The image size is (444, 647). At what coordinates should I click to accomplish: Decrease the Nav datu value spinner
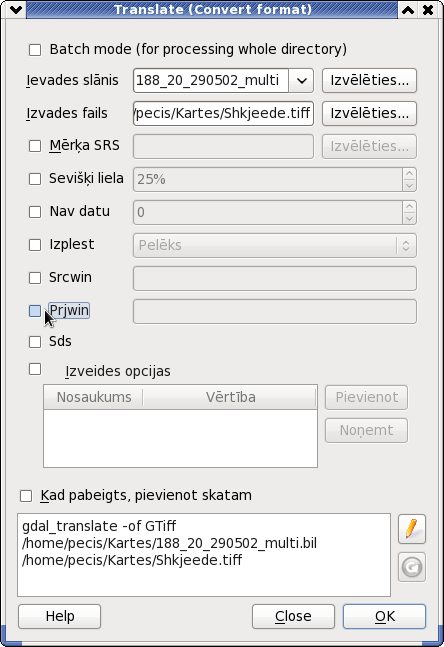click(409, 218)
